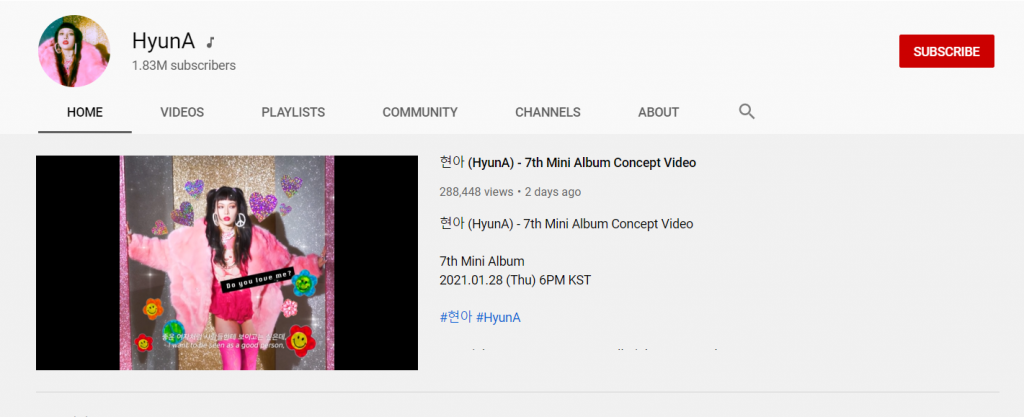Open the bold 7th Mini Album Concept Video title

point(568,162)
